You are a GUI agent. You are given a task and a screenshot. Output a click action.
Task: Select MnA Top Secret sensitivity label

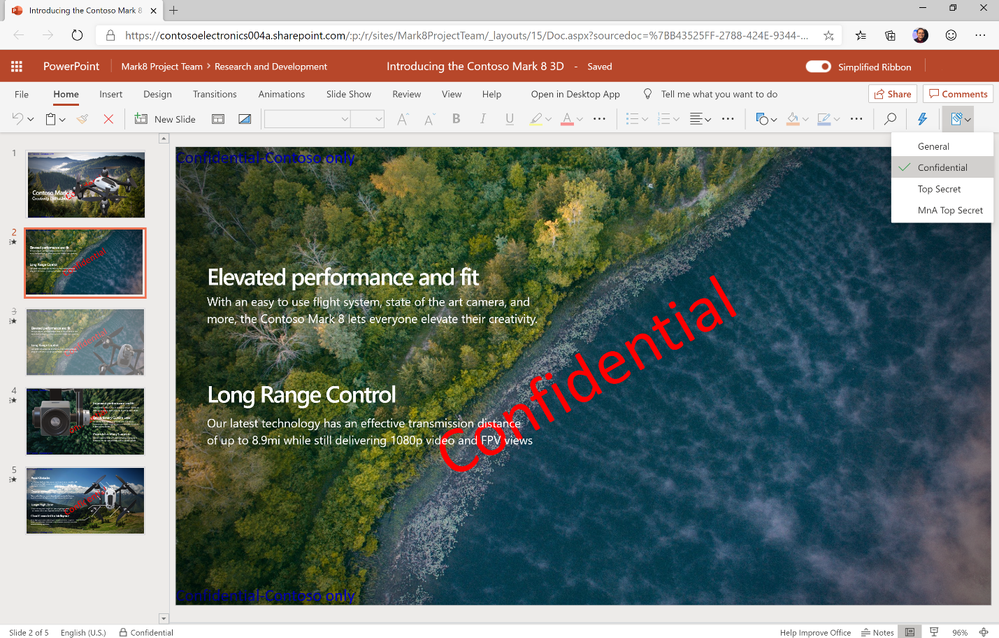click(942, 210)
